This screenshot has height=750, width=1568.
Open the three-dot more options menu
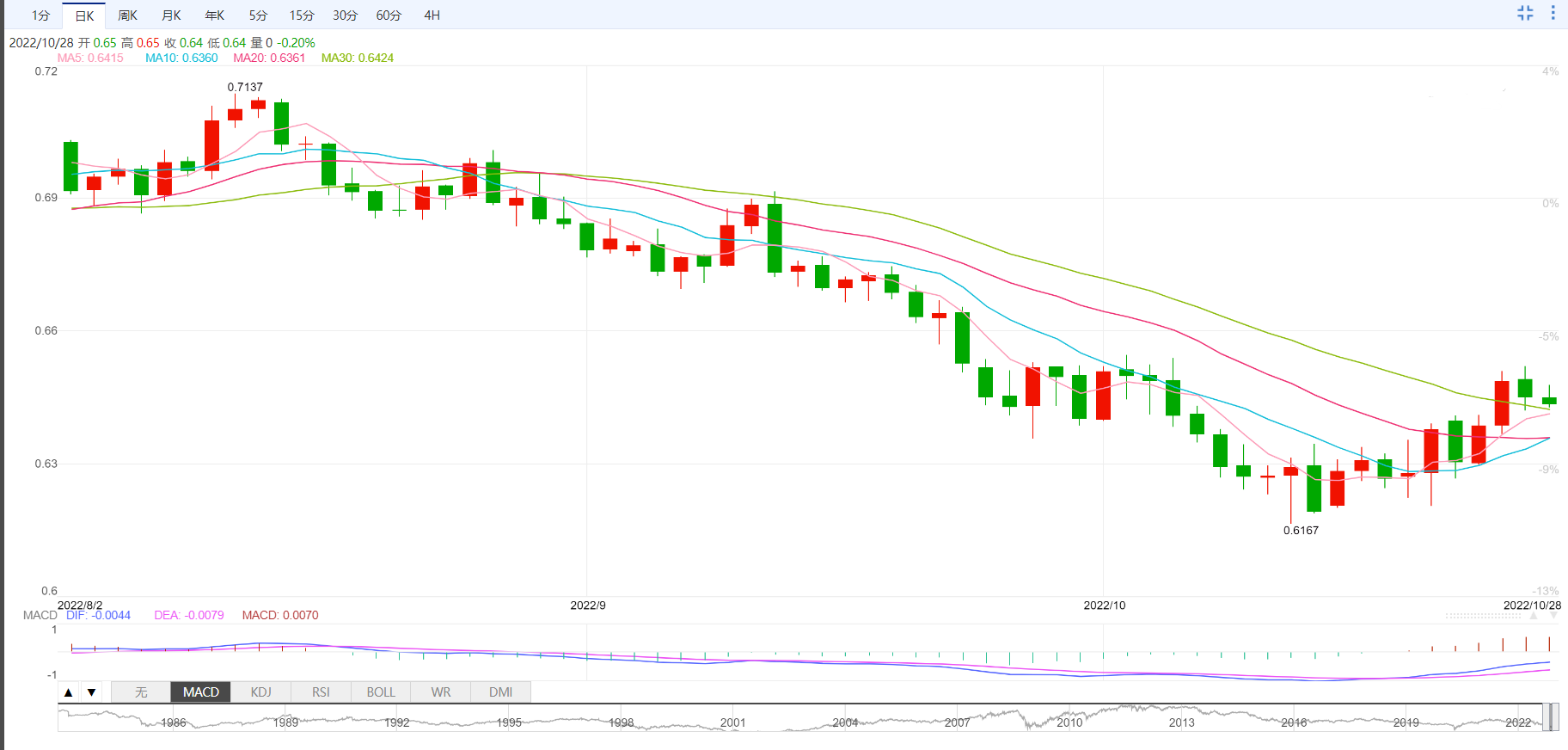click(1553, 13)
